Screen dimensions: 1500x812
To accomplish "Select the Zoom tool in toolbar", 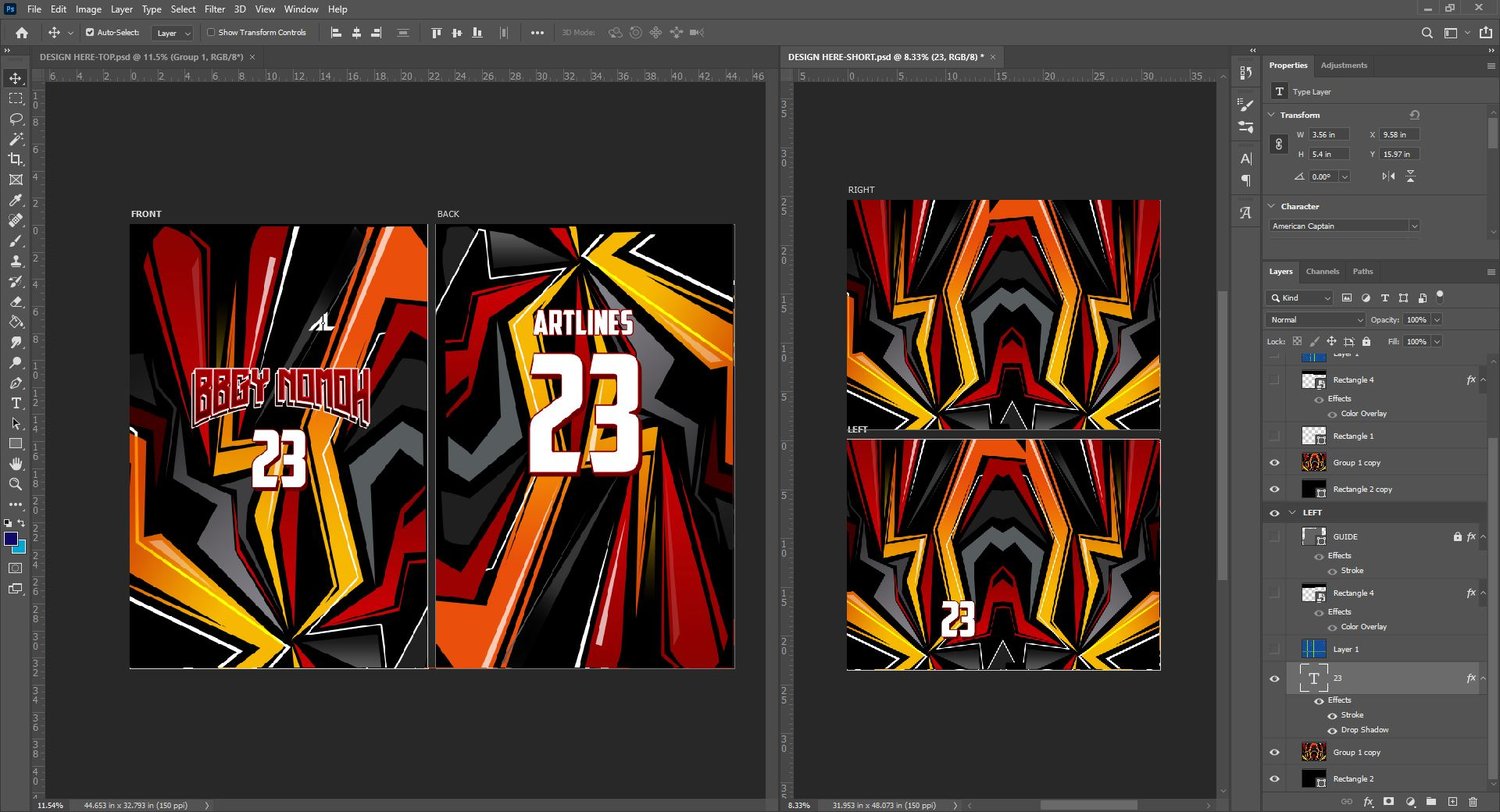I will 15,484.
